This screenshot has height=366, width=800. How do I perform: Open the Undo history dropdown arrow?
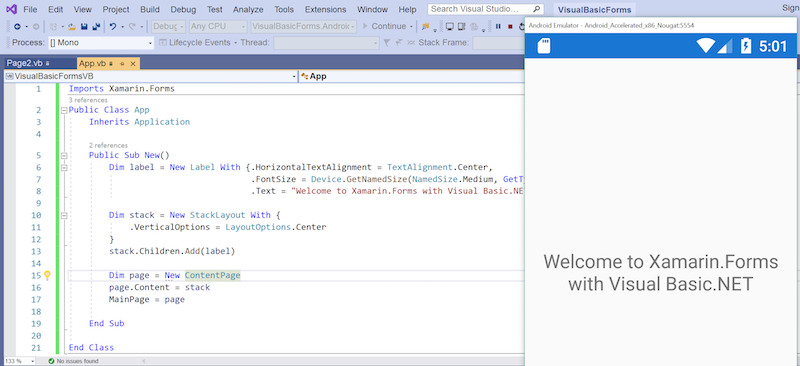pos(122,27)
